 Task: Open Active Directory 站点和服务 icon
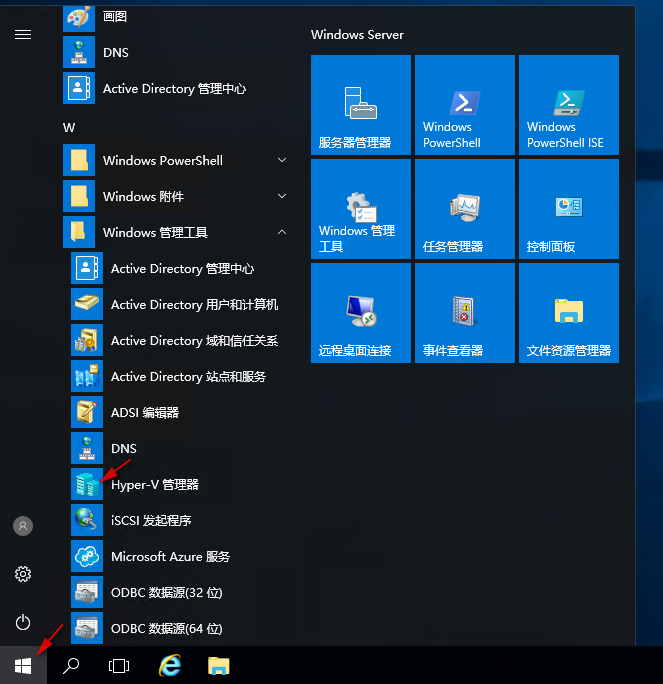tap(87, 376)
